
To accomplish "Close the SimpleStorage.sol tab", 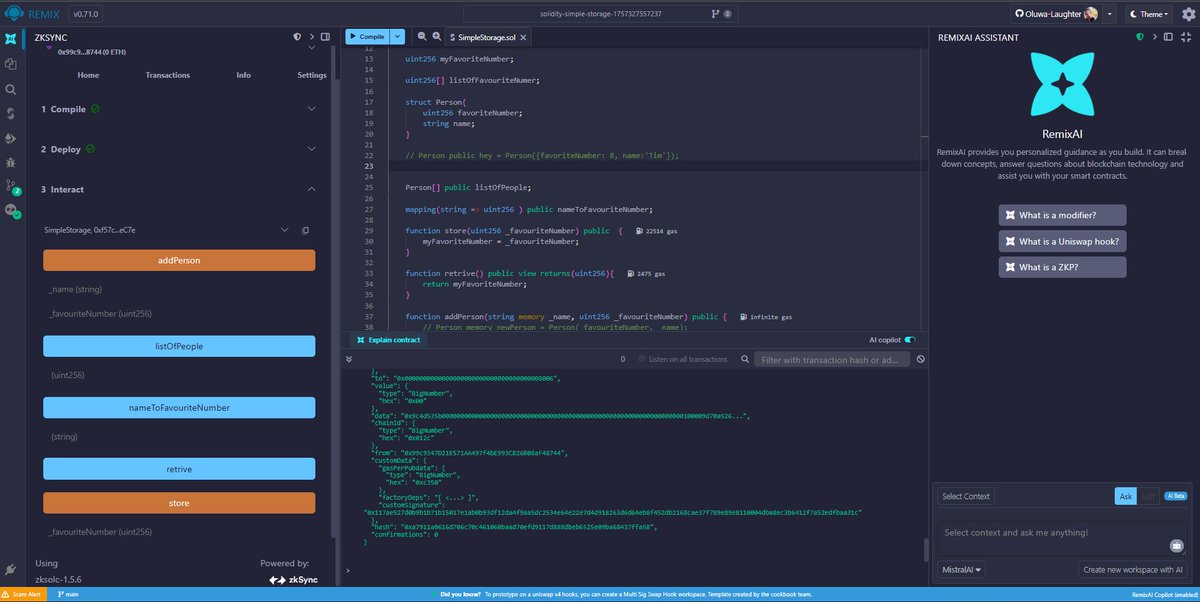I will [x=524, y=37].
